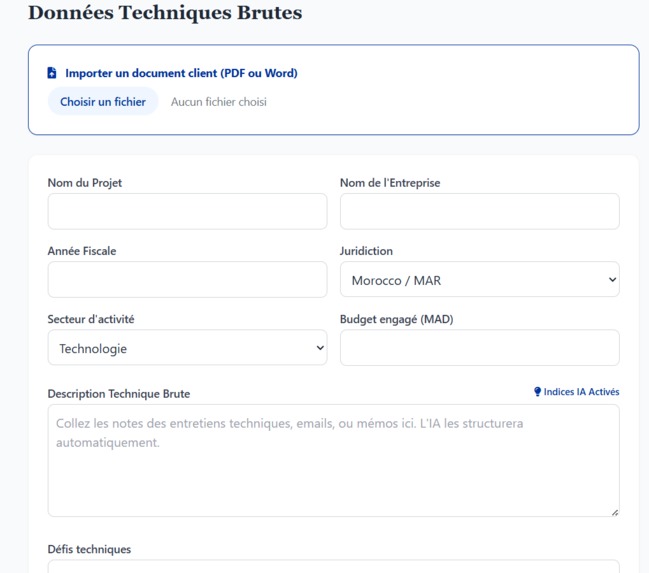Focus the Nom du Projet input field
Screen dimensions: 649x573
click(x=187, y=211)
